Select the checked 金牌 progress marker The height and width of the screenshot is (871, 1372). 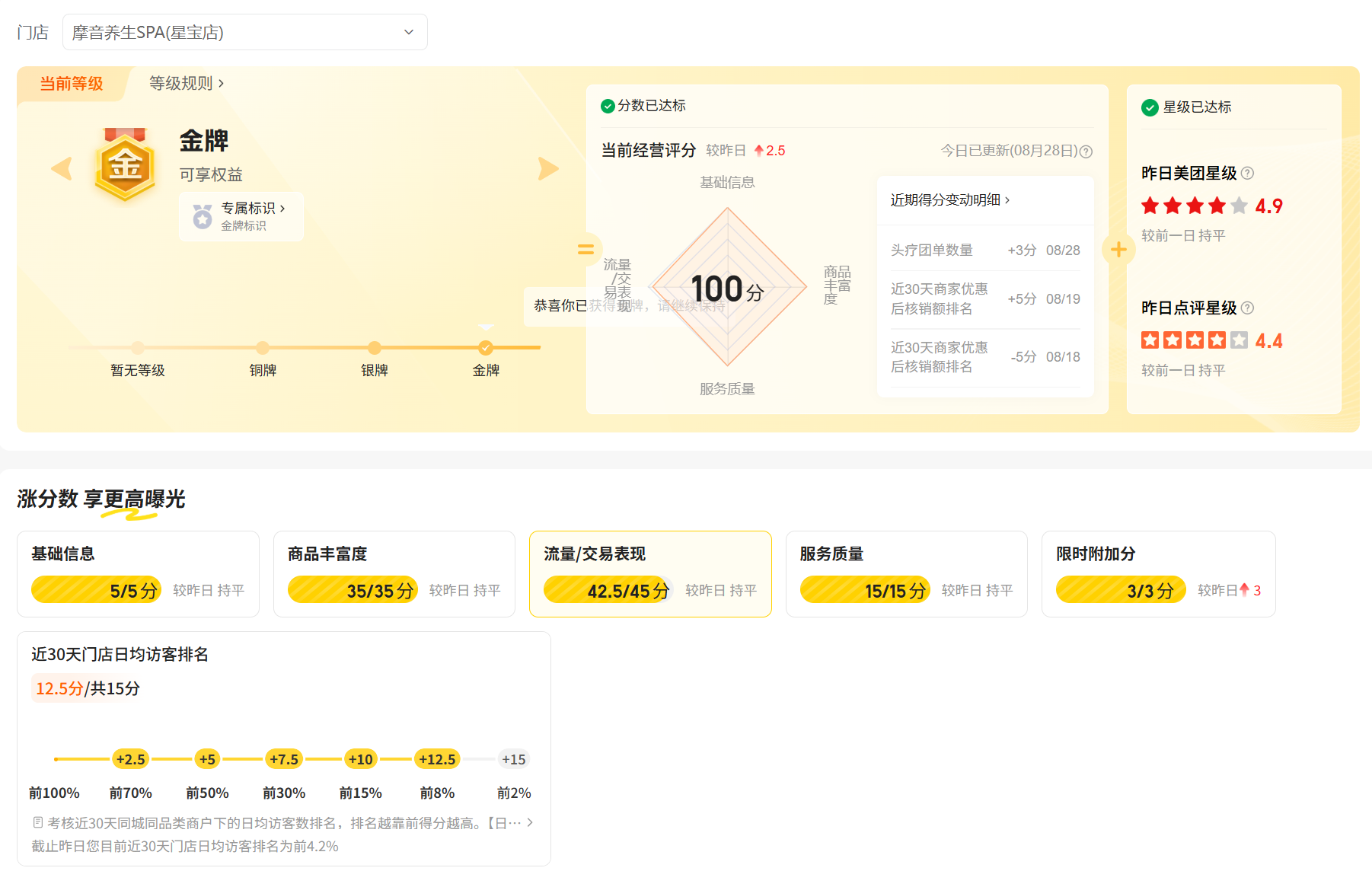486,348
